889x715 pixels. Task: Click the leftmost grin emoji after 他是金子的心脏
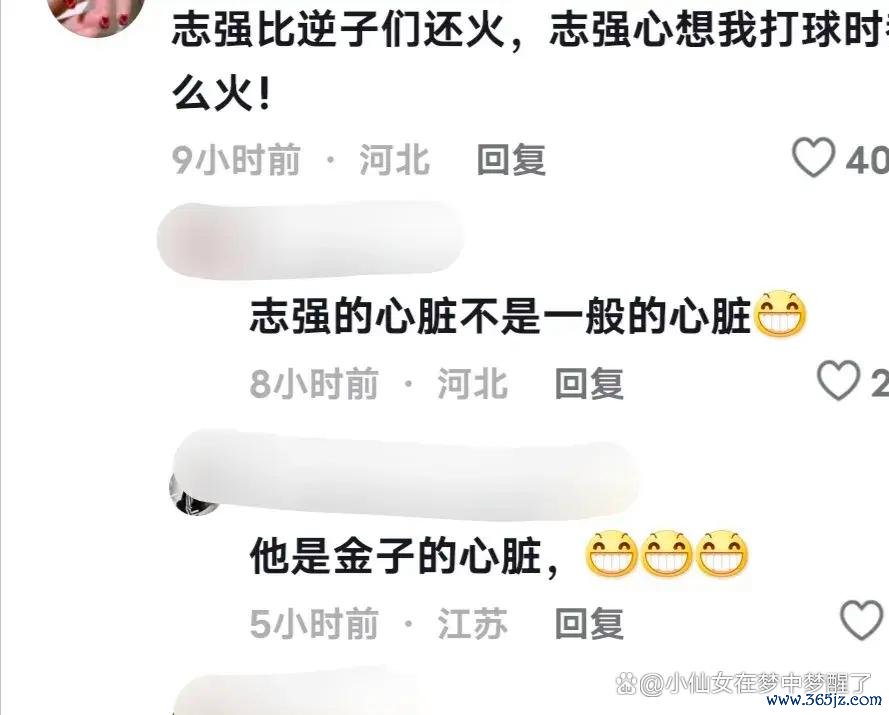coord(612,555)
